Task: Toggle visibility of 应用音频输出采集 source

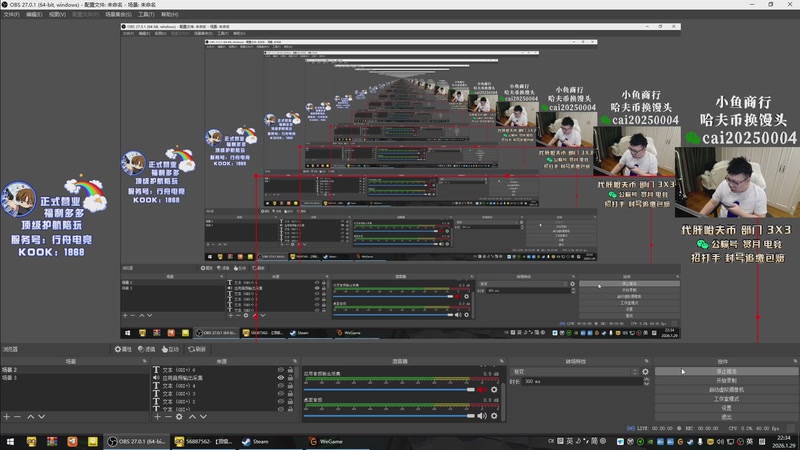Action: 281,378
